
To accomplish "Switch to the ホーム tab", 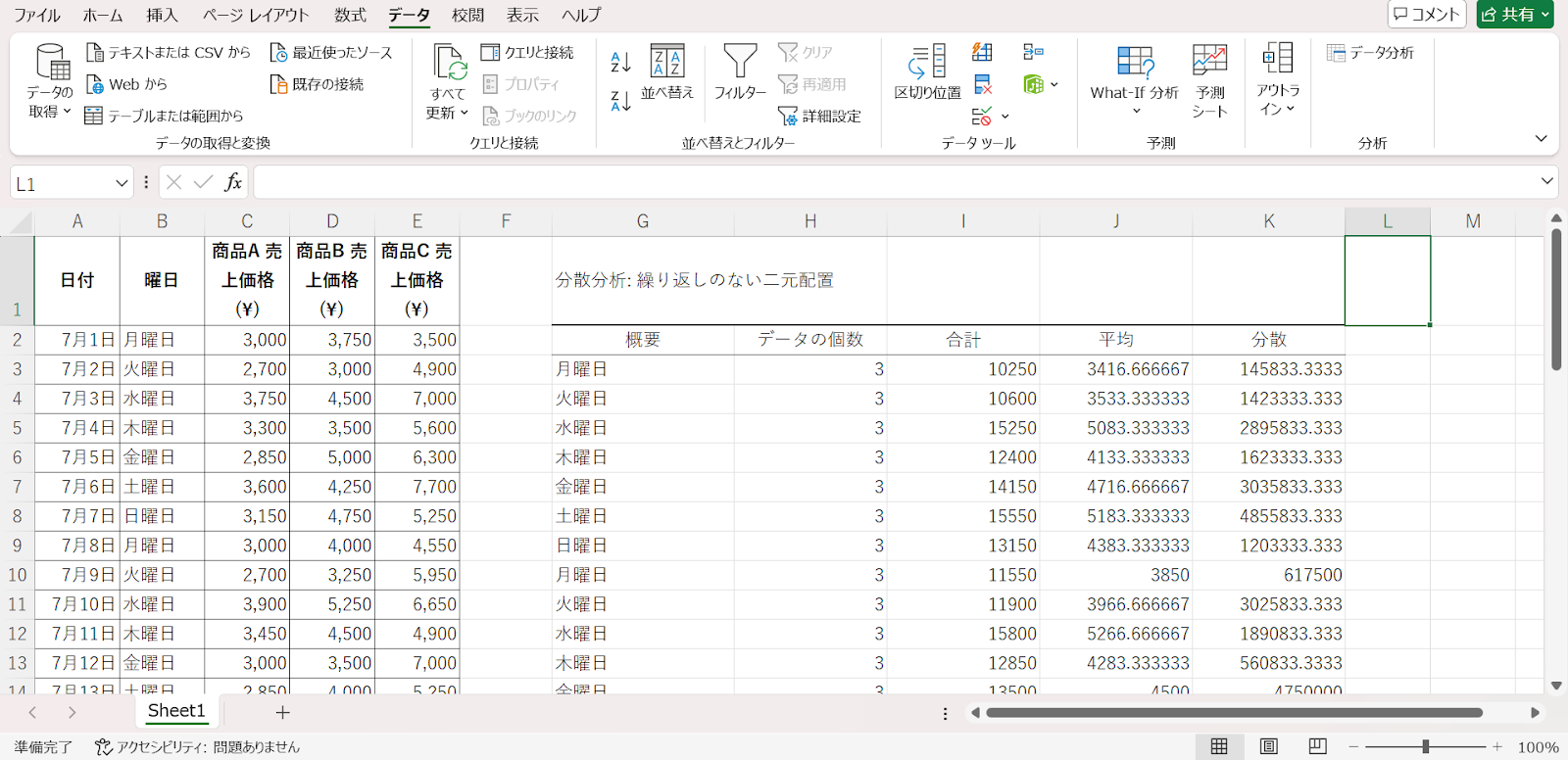I will coord(103,15).
